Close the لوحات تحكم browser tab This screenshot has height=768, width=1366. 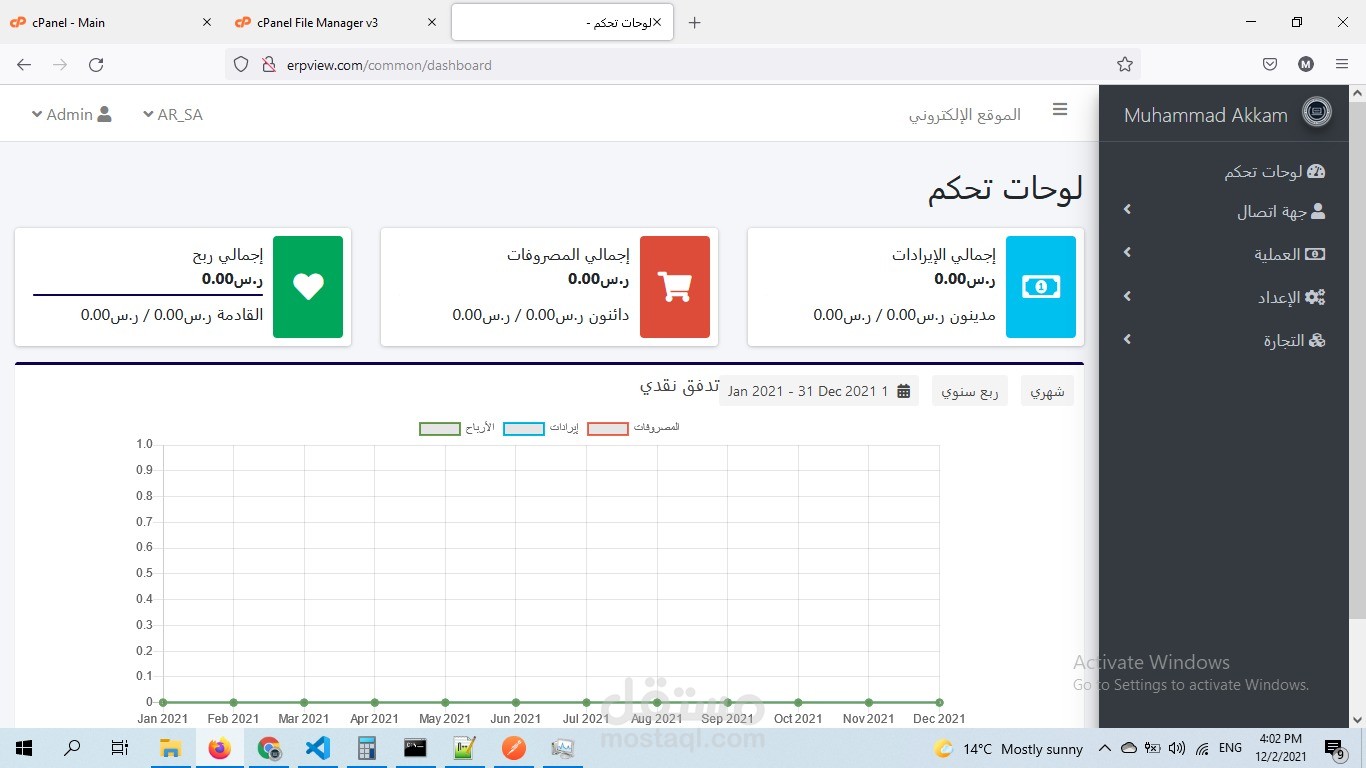657,22
